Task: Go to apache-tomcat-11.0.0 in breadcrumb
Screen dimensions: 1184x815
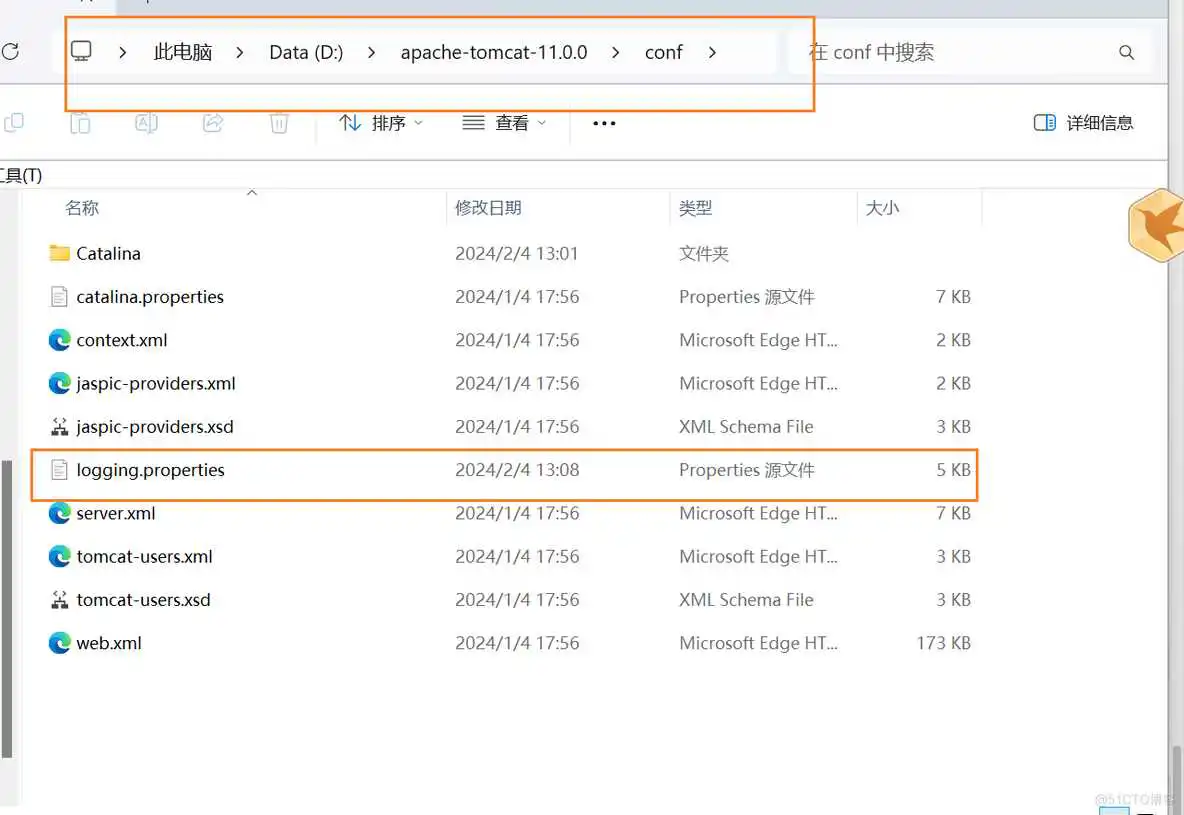Action: 494,52
